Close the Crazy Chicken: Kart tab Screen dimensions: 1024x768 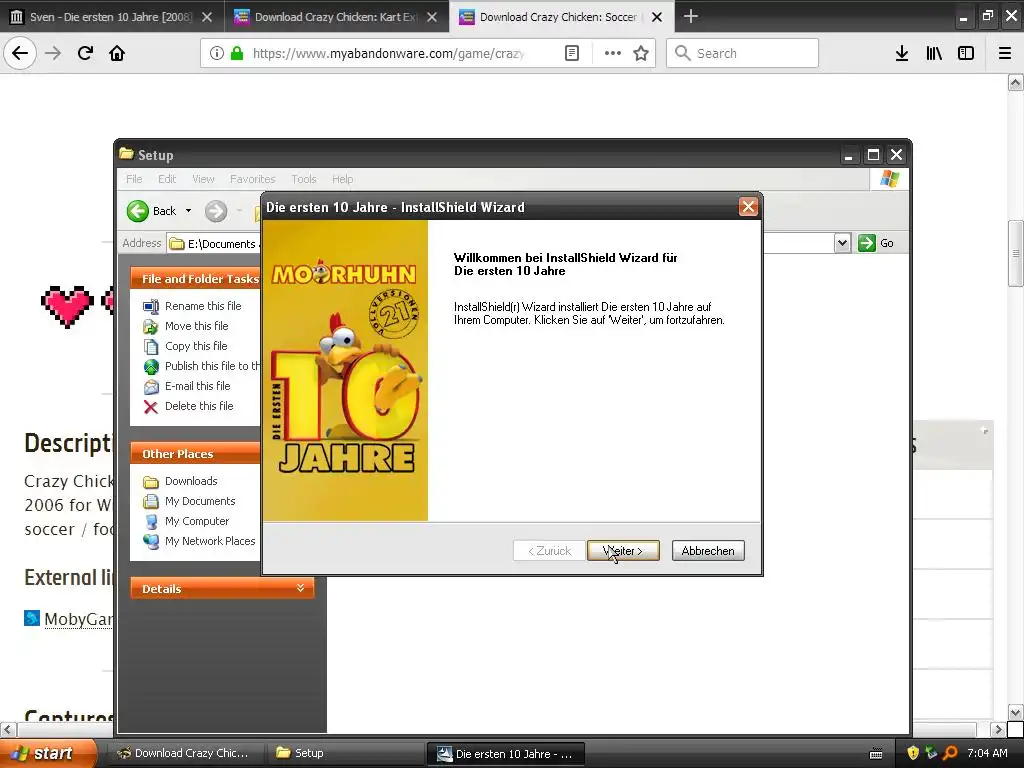432,17
